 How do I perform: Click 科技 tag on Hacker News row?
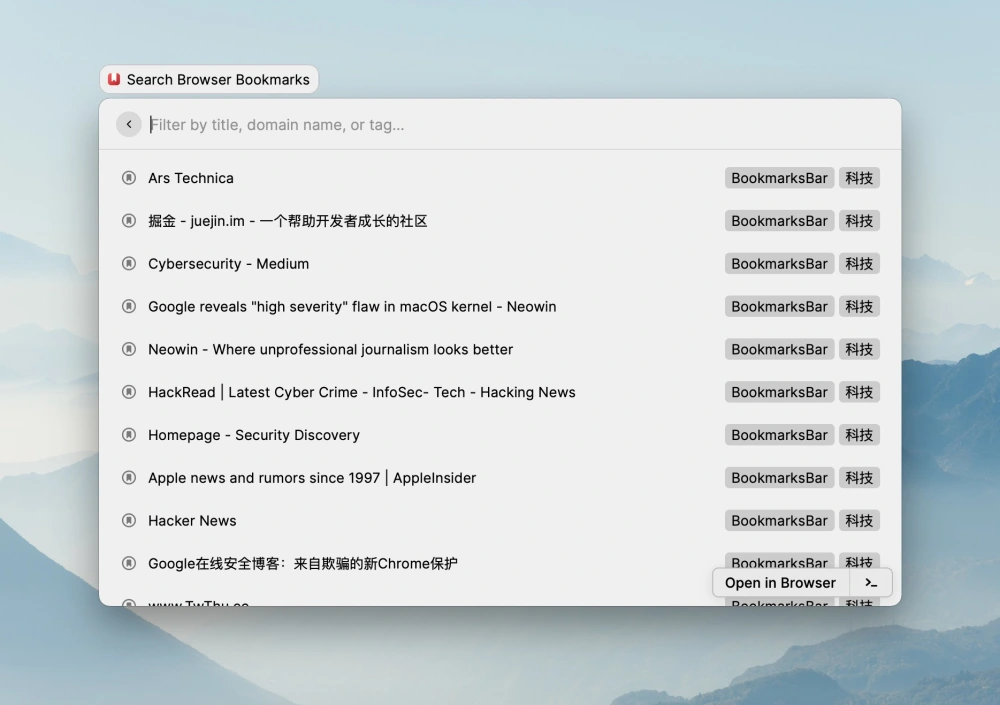point(859,520)
